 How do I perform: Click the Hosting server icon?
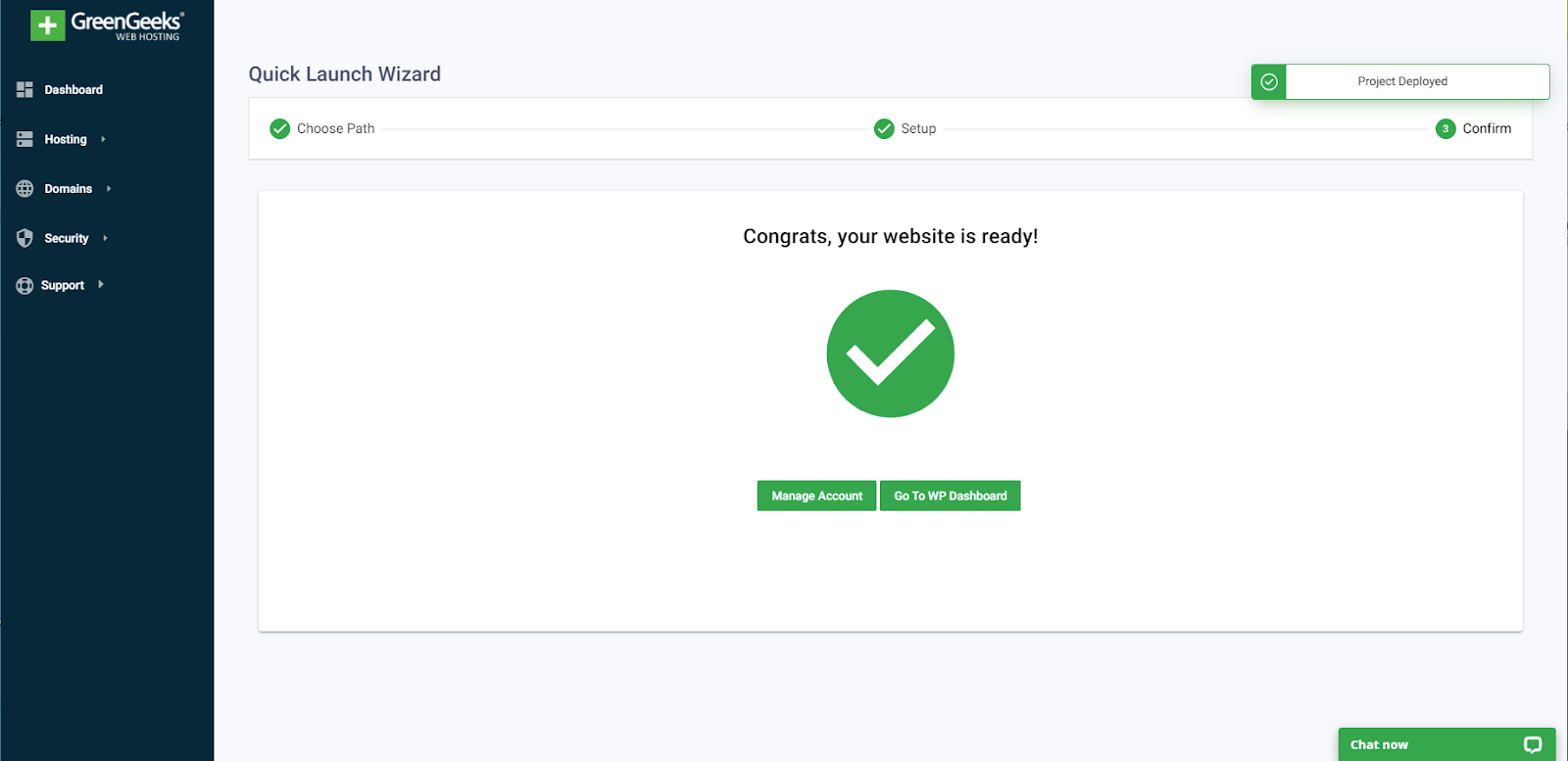point(24,139)
